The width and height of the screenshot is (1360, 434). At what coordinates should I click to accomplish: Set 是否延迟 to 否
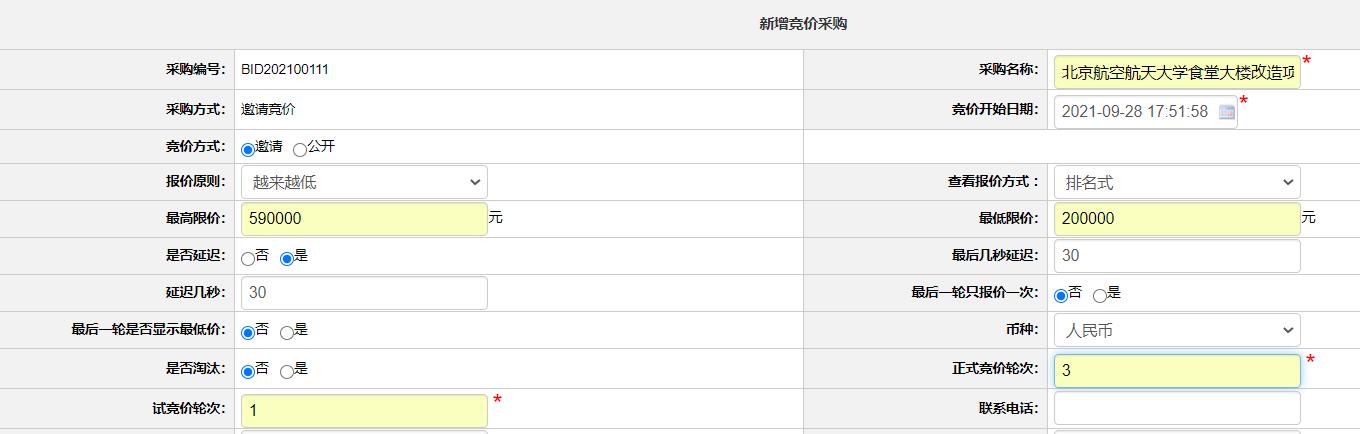point(248,259)
